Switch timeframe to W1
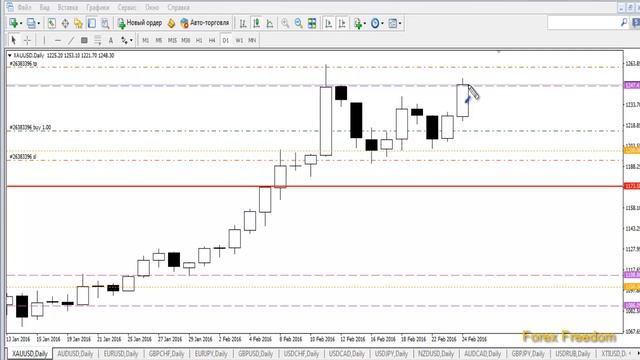This screenshot has height=360, width=640. (x=239, y=40)
